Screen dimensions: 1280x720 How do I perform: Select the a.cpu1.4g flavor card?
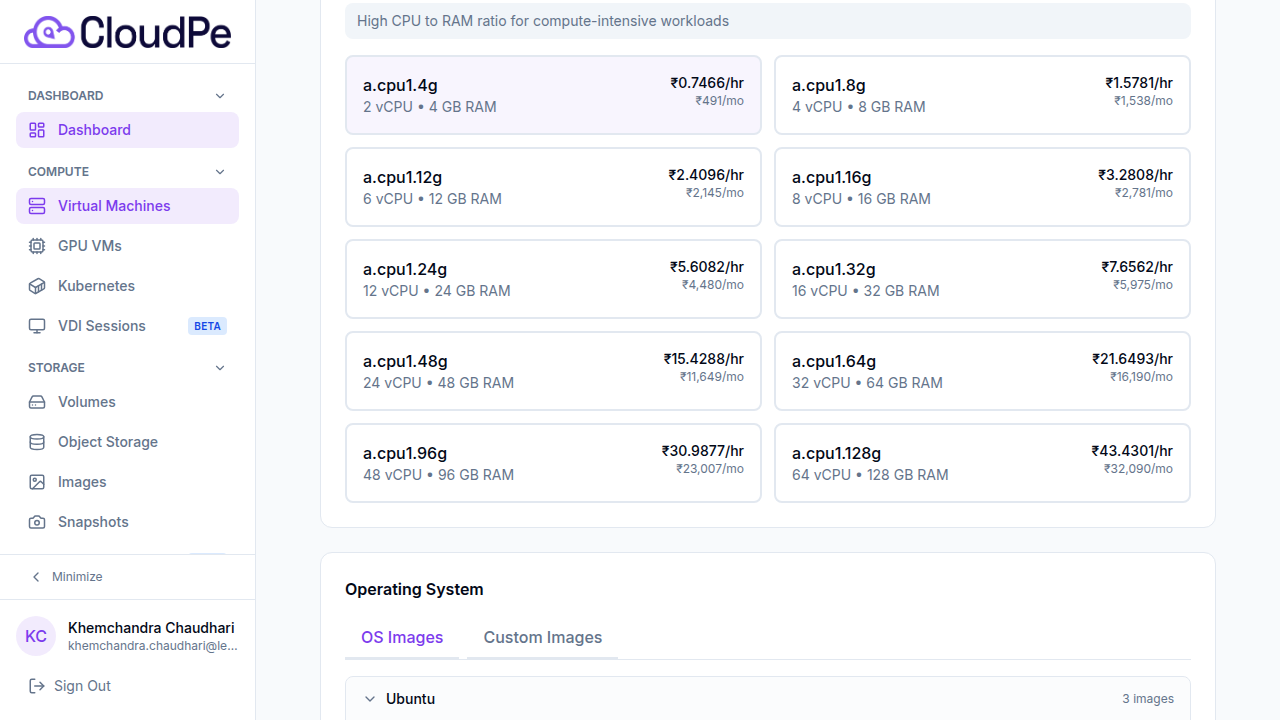pyautogui.click(x=553, y=95)
